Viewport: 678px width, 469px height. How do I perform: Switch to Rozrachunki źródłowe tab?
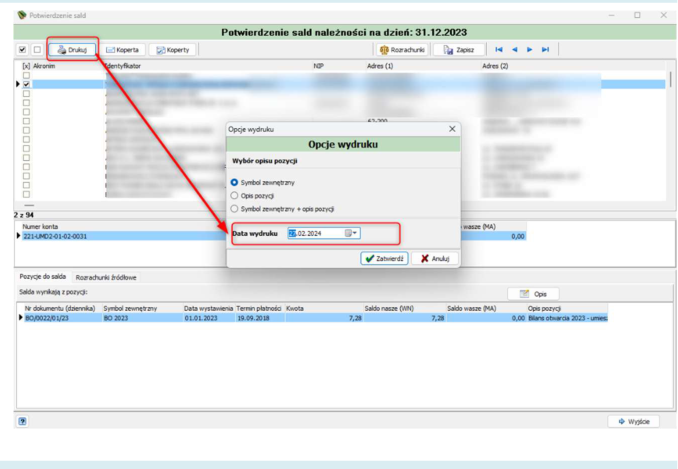pyautogui.click(x=106, y=278)
